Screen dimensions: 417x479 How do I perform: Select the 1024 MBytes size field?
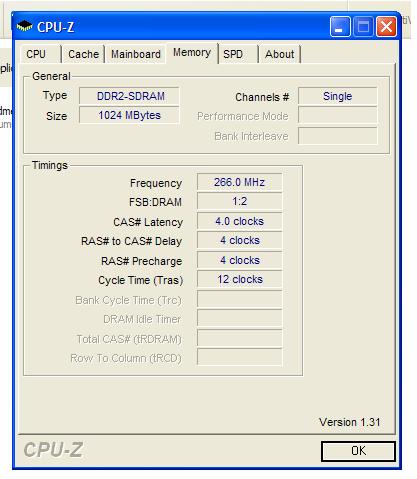click(129, 115)
